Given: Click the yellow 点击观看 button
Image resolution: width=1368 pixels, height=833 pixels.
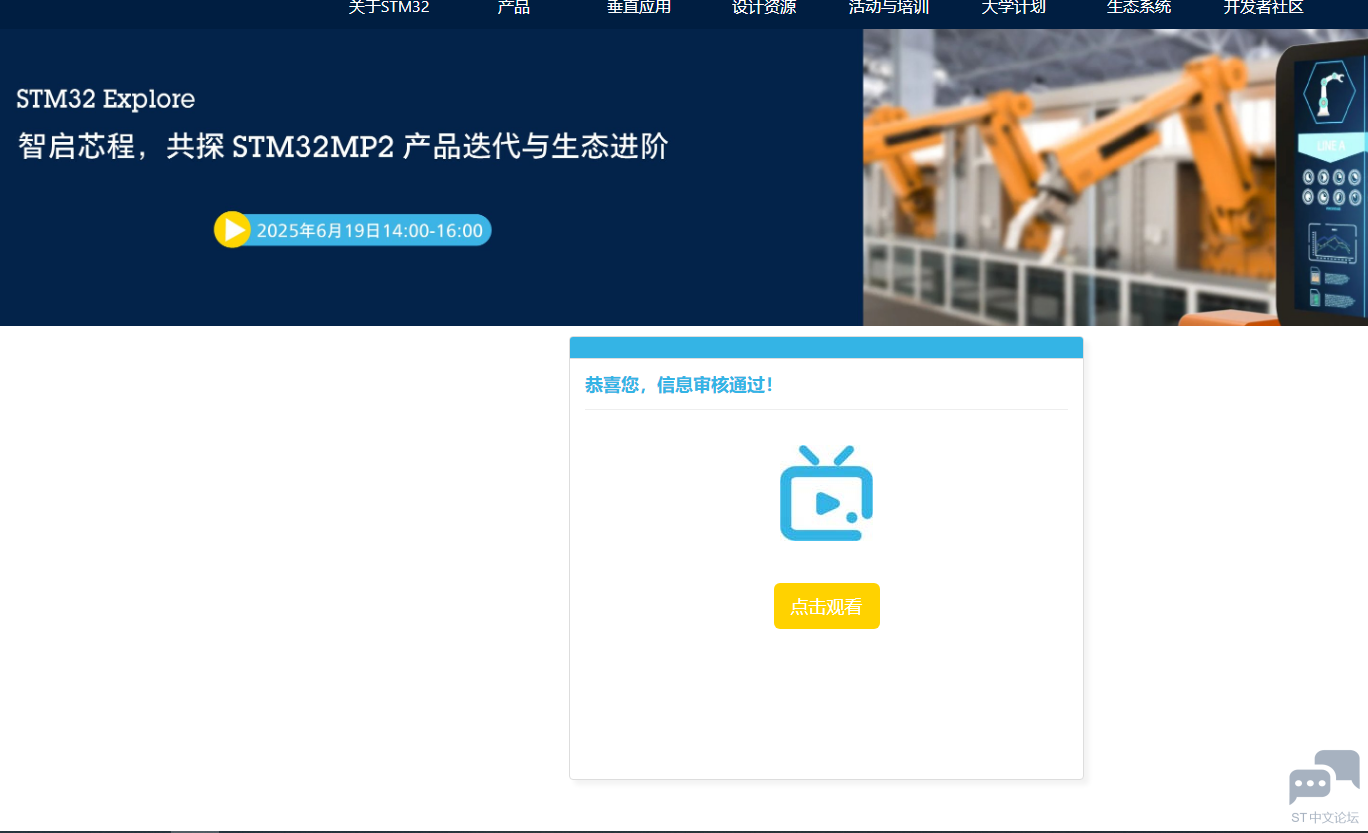Looking at the screenshot, I should 827,606.
